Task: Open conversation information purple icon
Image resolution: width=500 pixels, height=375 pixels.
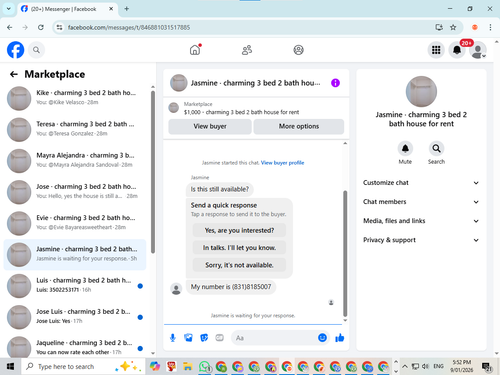Action: tap(335, 83)
